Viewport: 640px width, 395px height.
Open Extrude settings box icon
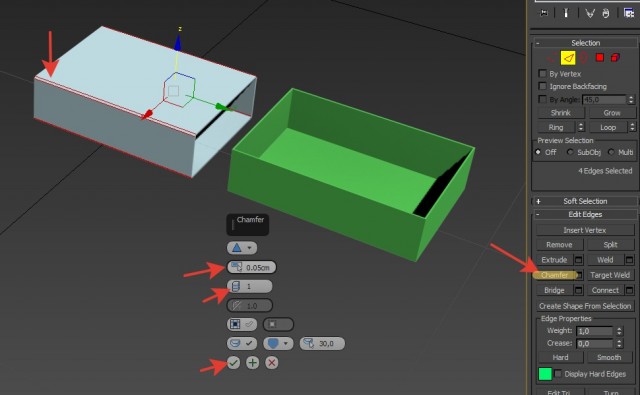coord(578,260)
